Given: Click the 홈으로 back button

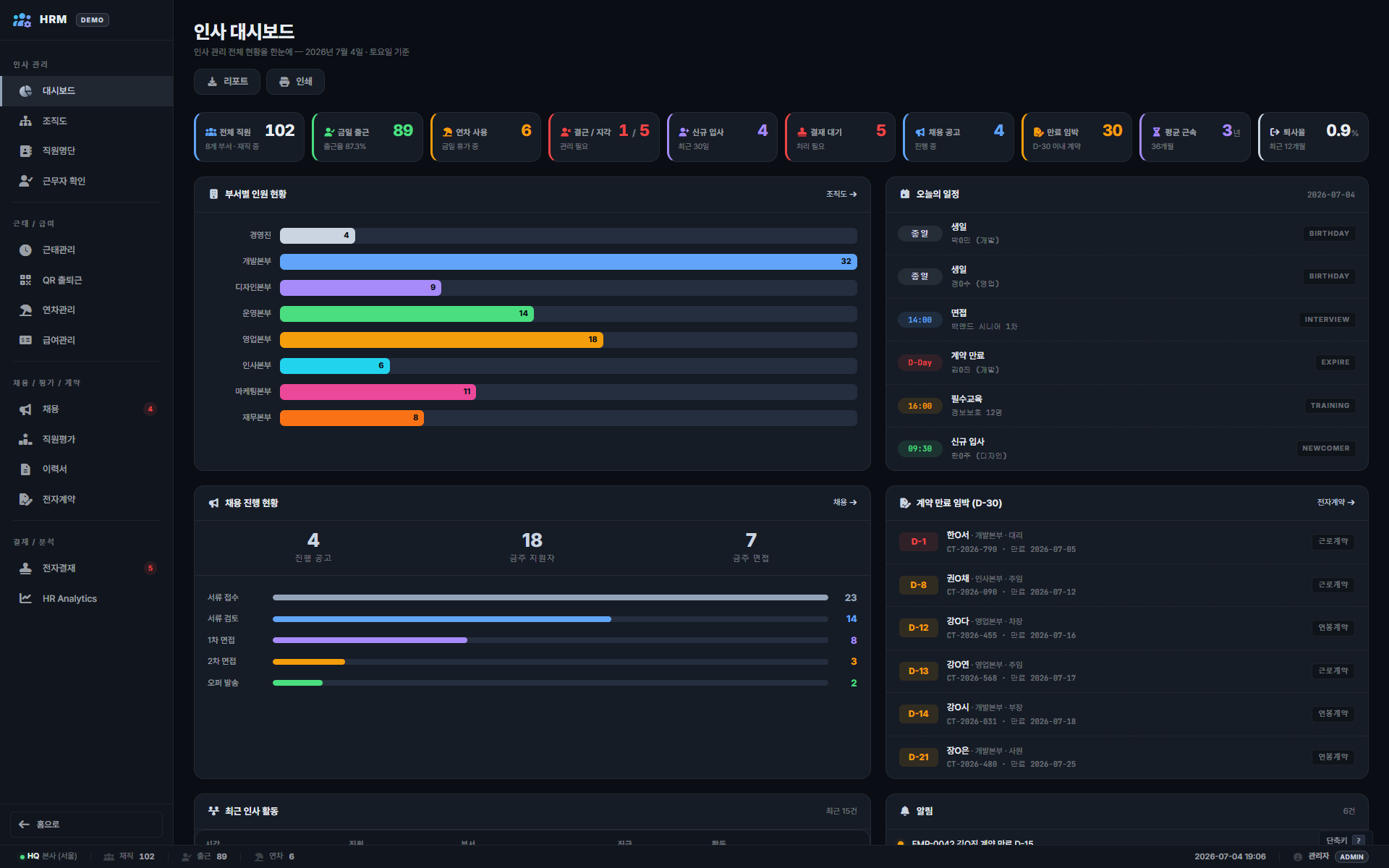Looking at the screenshot, I should tap(86, 825).
